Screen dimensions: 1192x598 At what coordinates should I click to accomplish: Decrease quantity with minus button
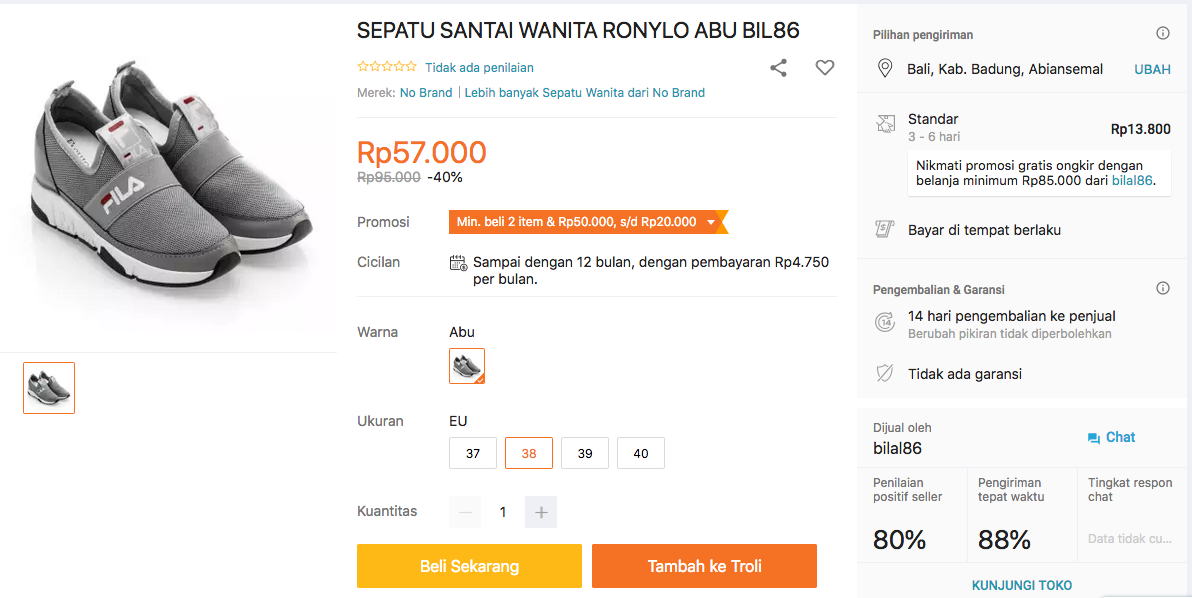[x=465, y=512]
